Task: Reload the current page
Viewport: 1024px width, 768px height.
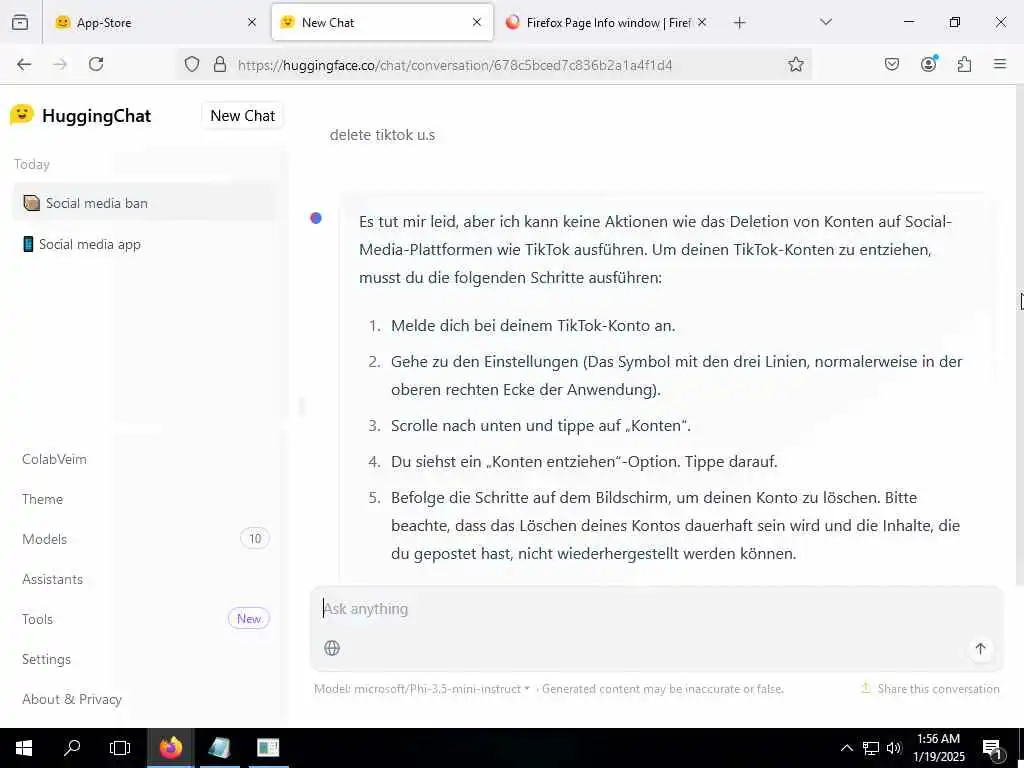Action: tap(96, 64)
